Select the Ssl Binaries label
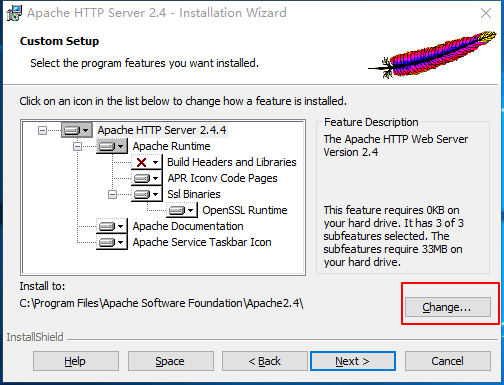 pyautogui.click(x=194, y=194)
